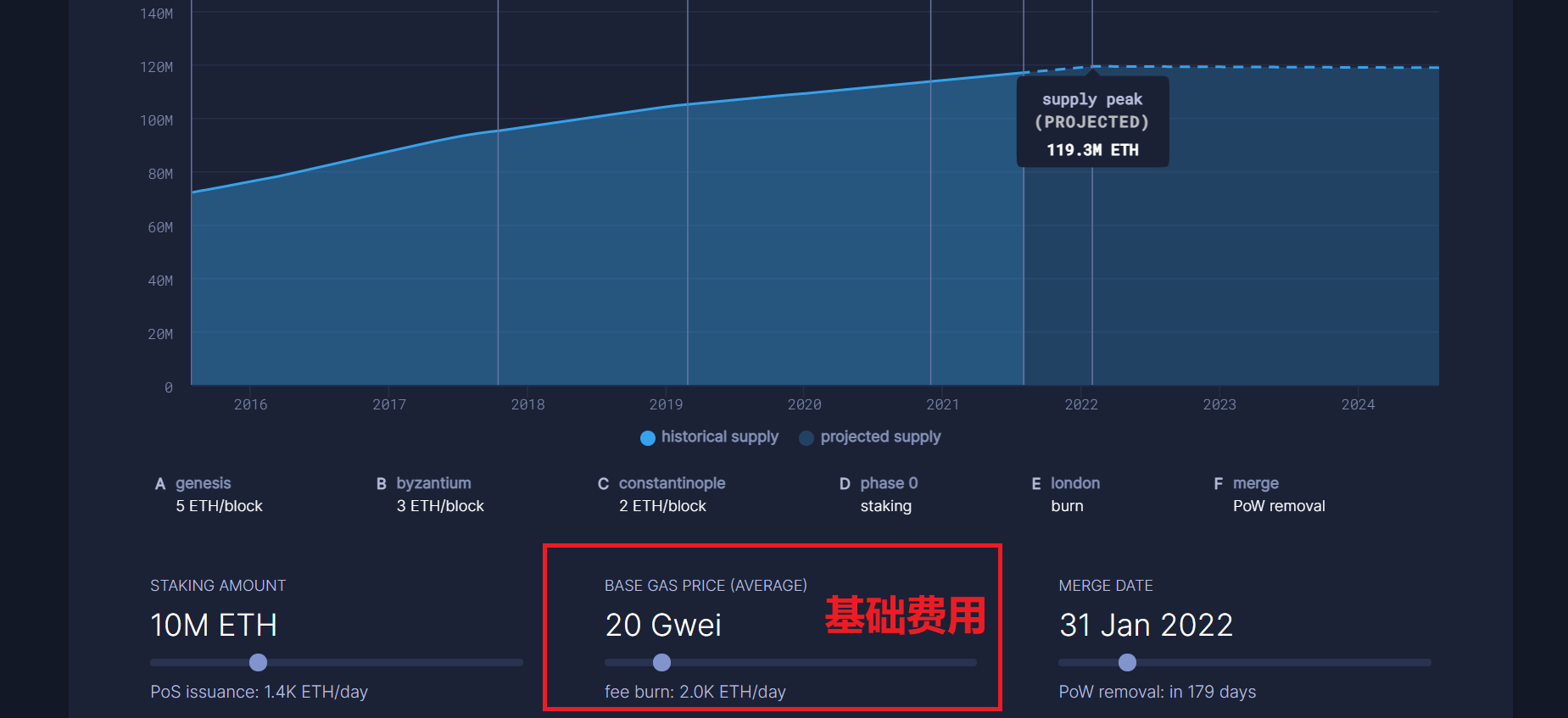Click the 10M ETH staking value
Image resolution: width=1568 pixels, height=718 pixels.
[x=214, y=626]
